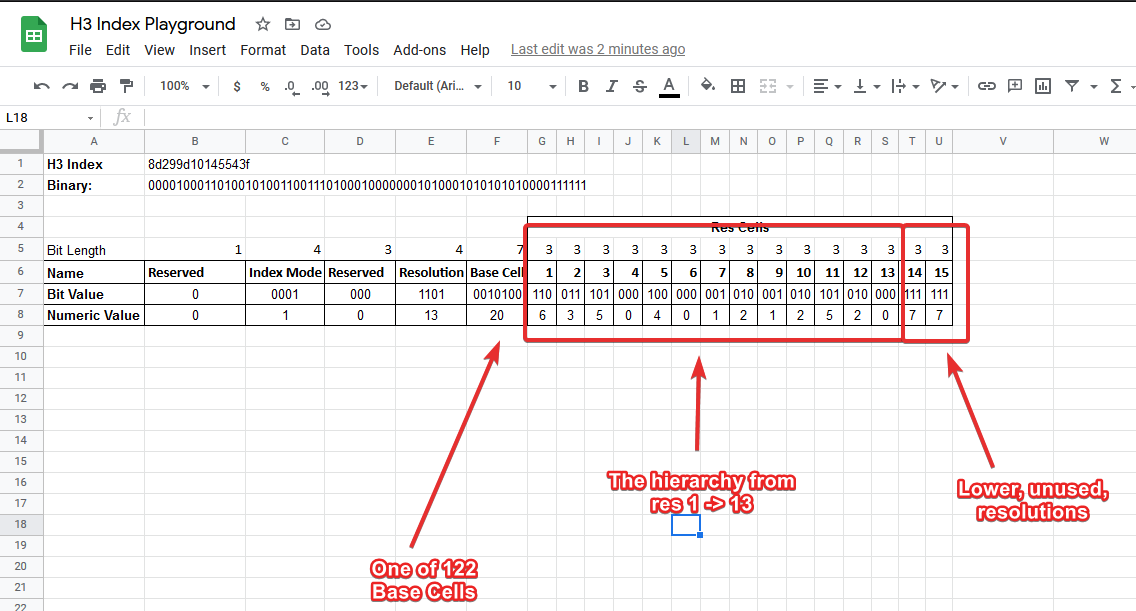Click the Insert link icon
This screenshot has height=611, width=1136.
pyautogui.click(x=986, y=86)
